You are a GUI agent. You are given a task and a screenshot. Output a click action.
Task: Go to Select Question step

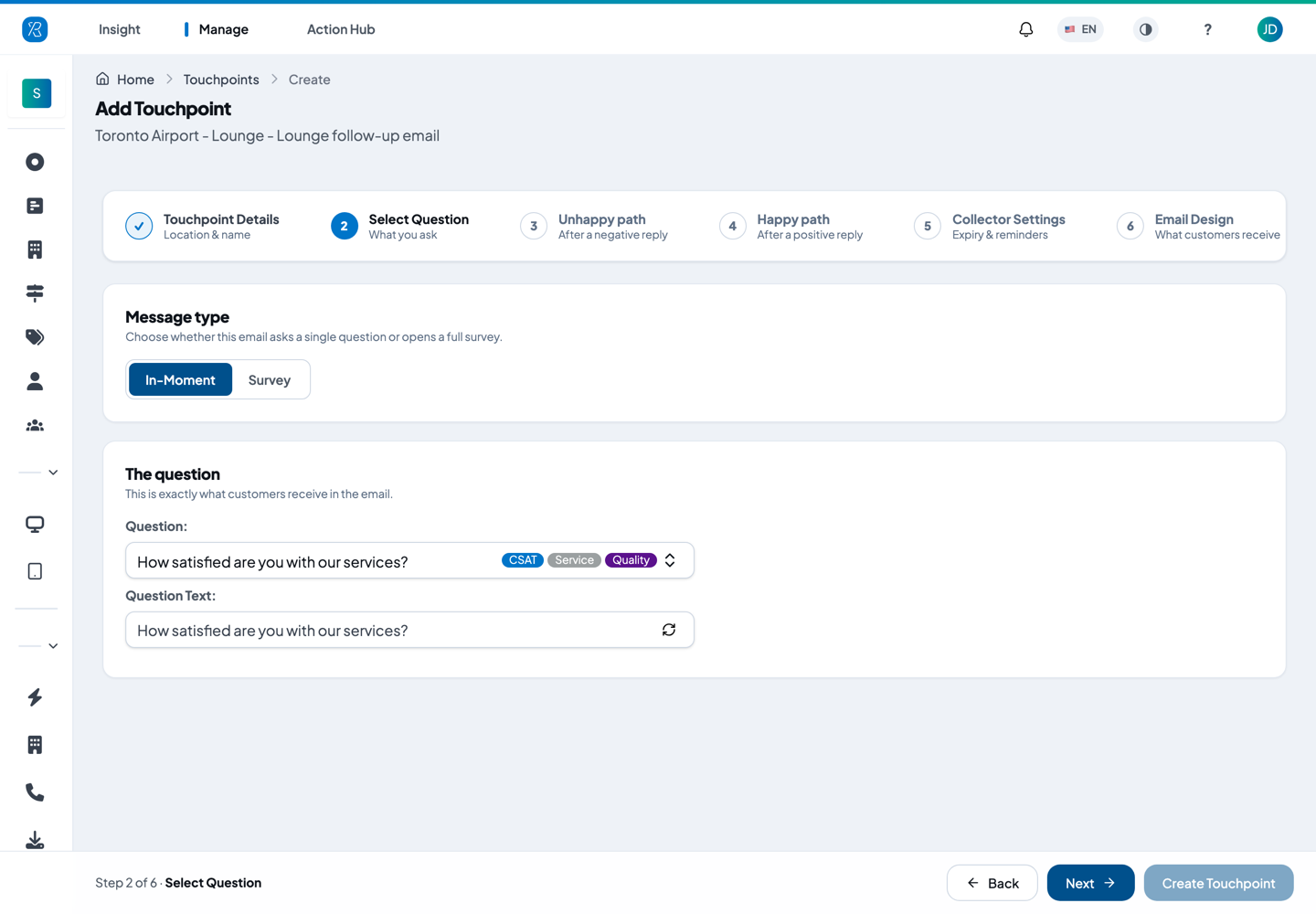pyautogui.click(x=400, y=226)
